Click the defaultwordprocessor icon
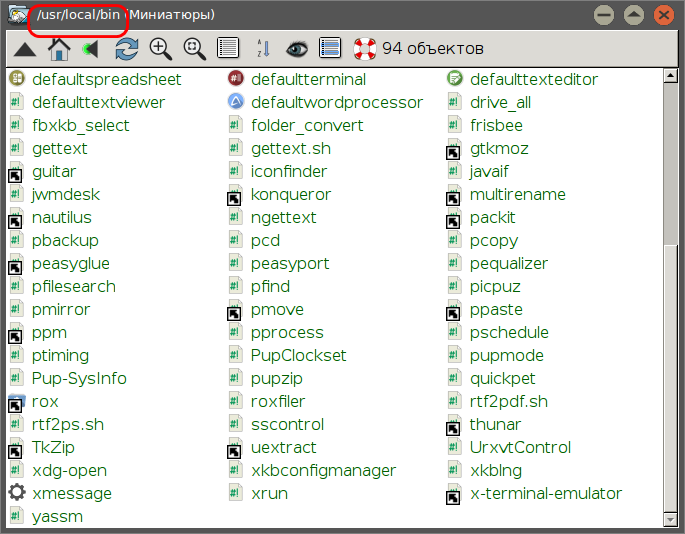The image size is (685, 534). [236, 102]
